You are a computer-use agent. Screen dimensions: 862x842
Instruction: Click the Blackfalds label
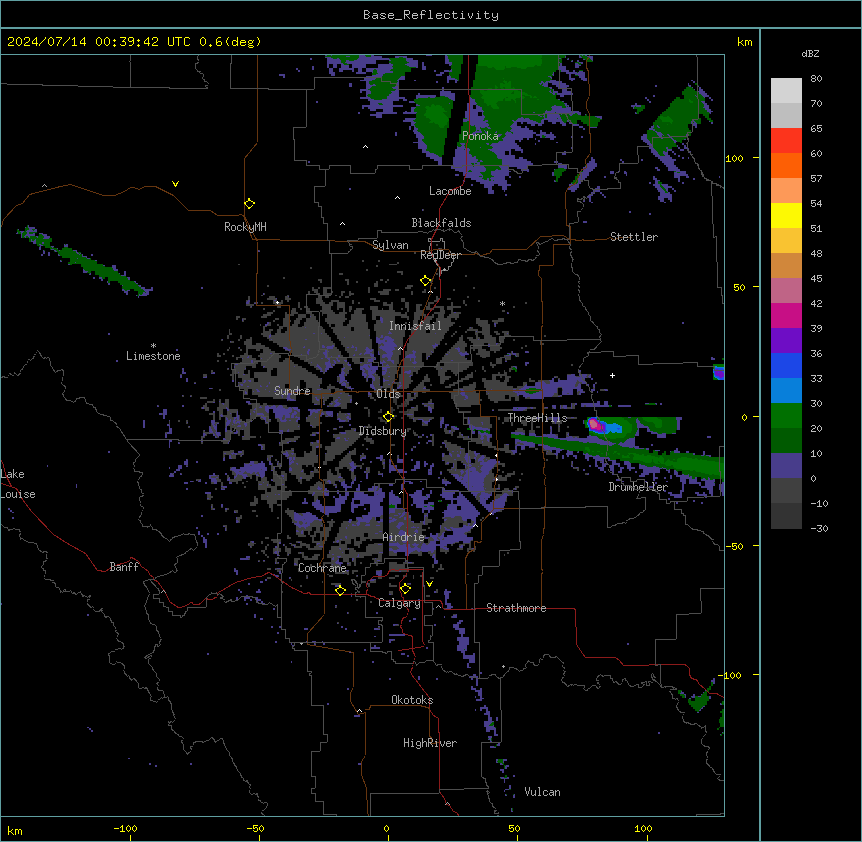[441, 223]
